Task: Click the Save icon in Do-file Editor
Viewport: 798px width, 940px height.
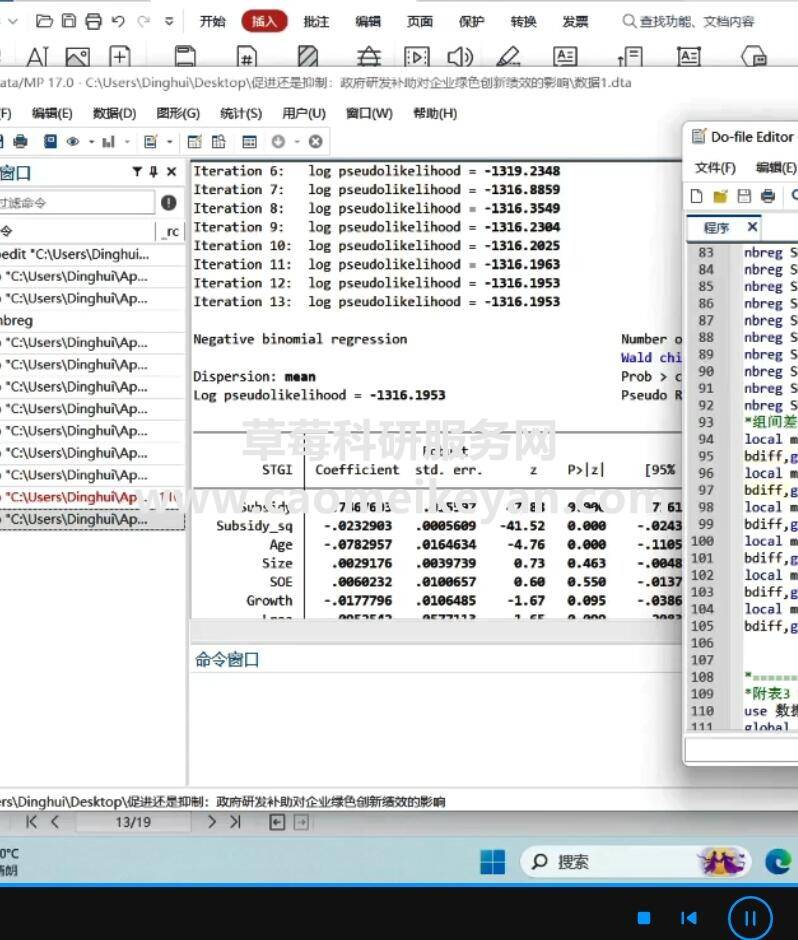Action: click(x=744, y=196)
